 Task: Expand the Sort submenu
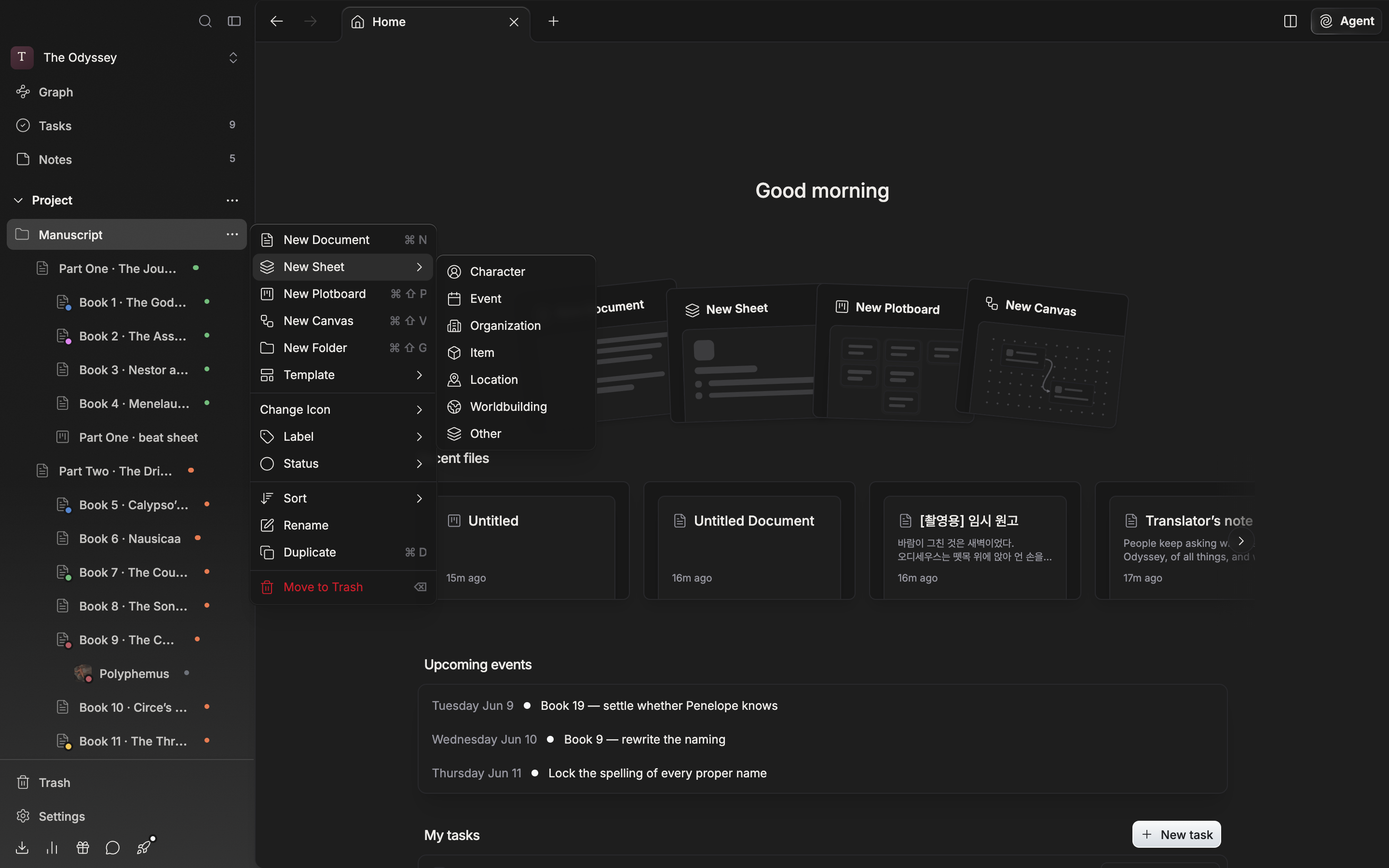click(x=342, y=498)
